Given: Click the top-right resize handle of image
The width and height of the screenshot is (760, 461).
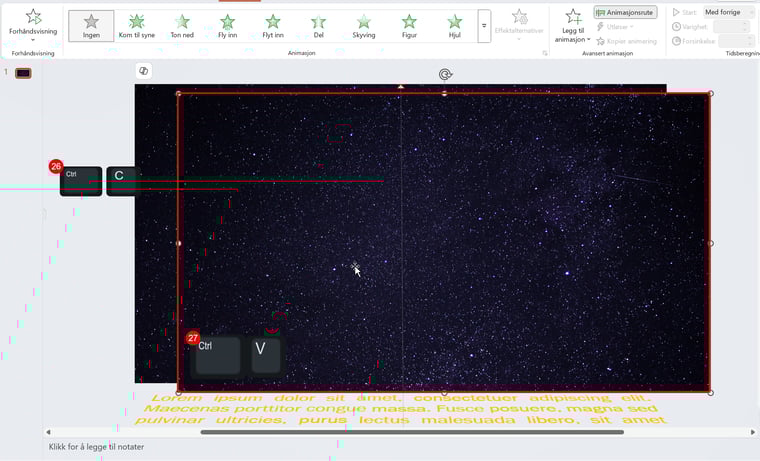Looking at the screenshot, I should pos(711,93).
